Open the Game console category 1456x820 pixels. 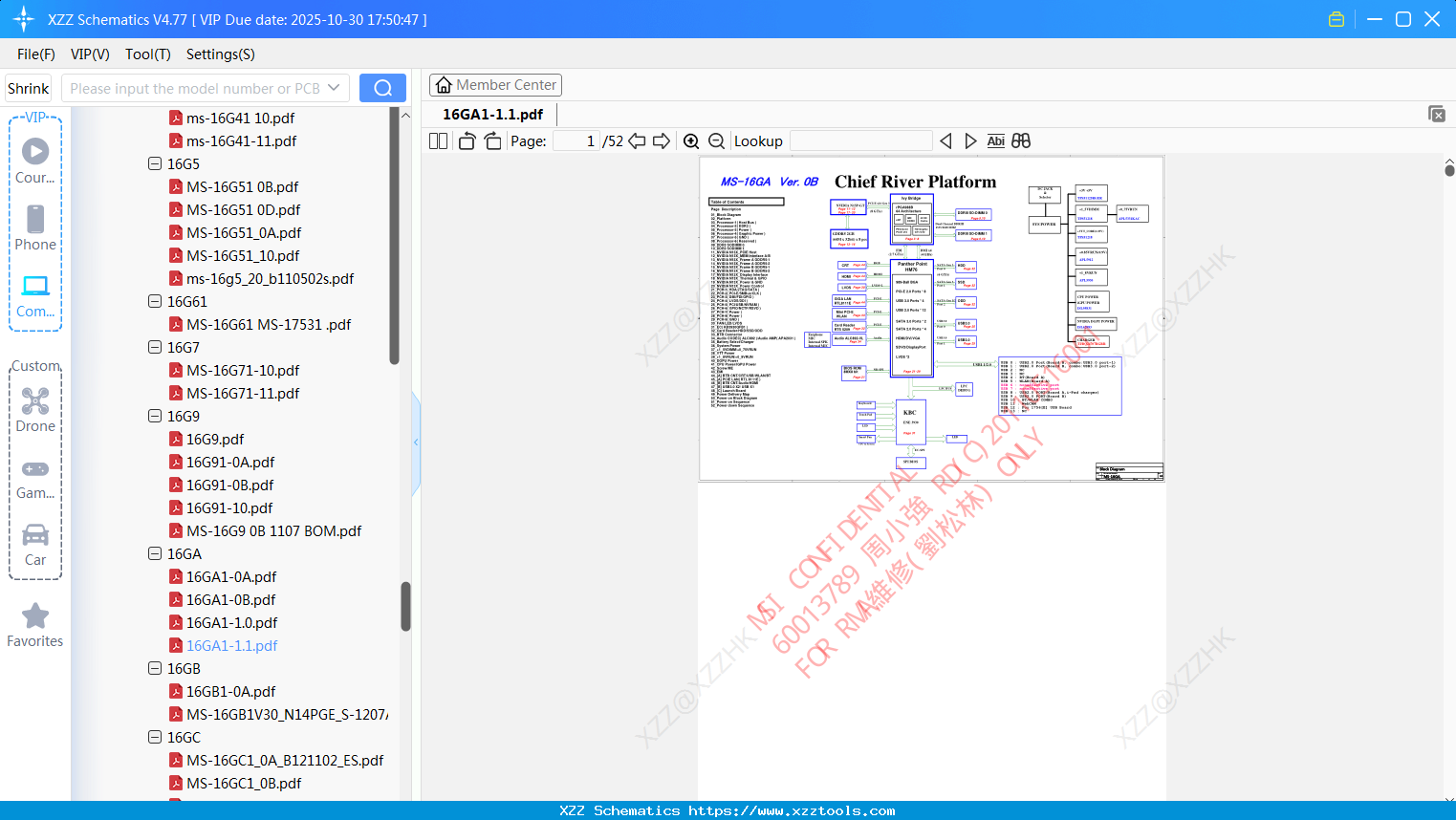(x=35, y=478)
